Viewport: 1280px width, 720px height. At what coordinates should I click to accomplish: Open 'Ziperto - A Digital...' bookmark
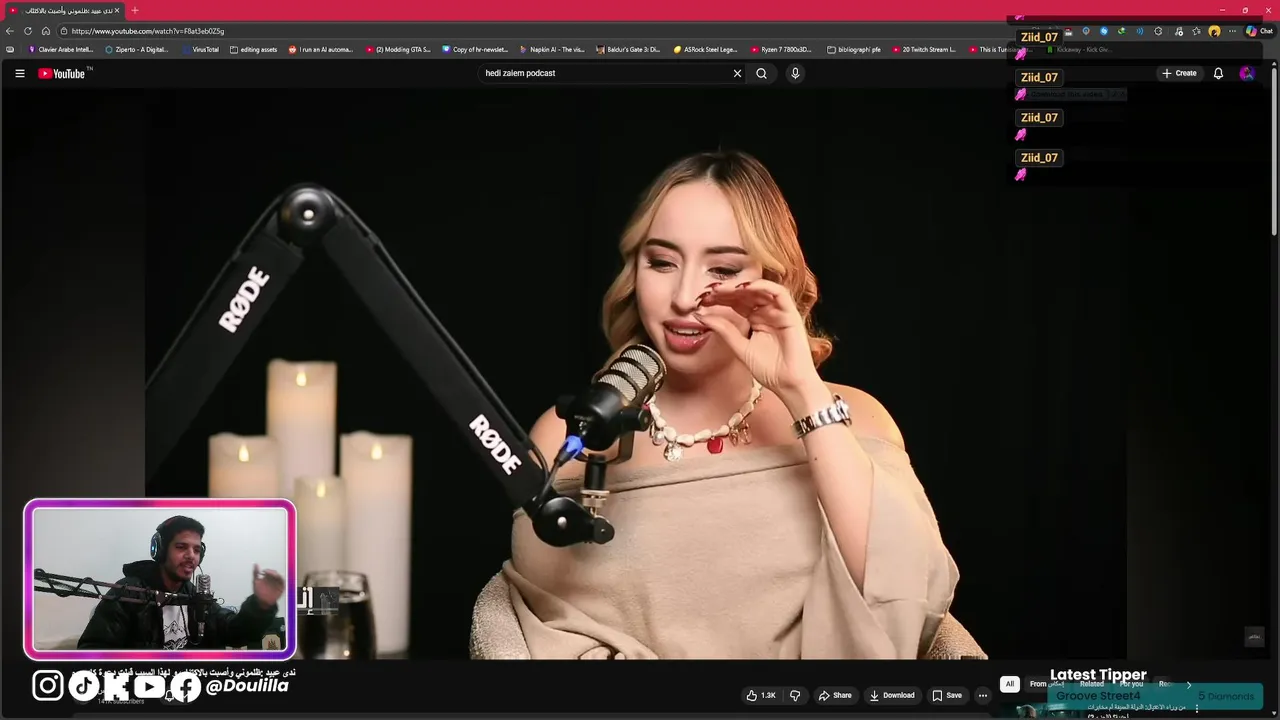coord(136,49)
